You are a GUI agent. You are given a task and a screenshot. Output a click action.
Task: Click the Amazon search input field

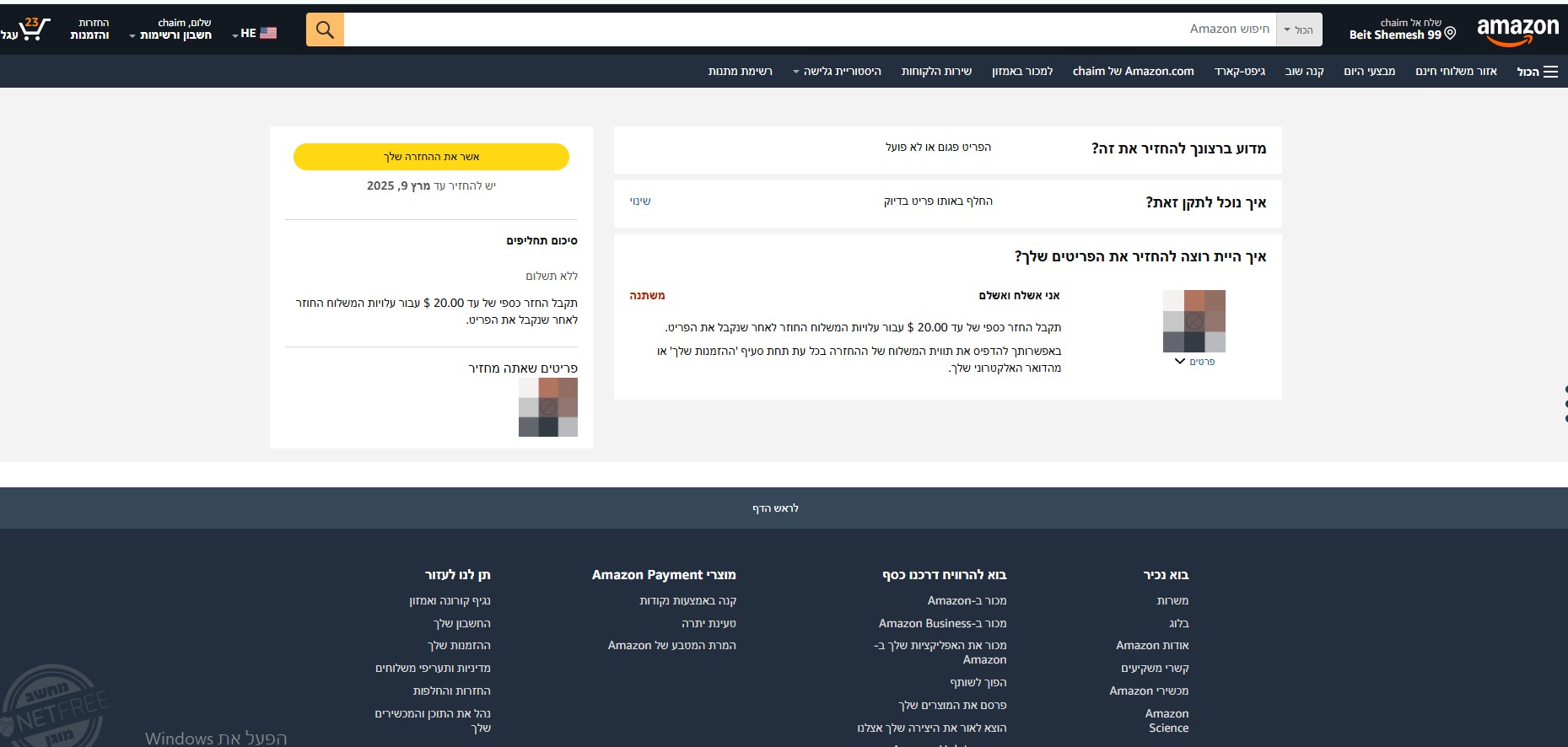810,30
